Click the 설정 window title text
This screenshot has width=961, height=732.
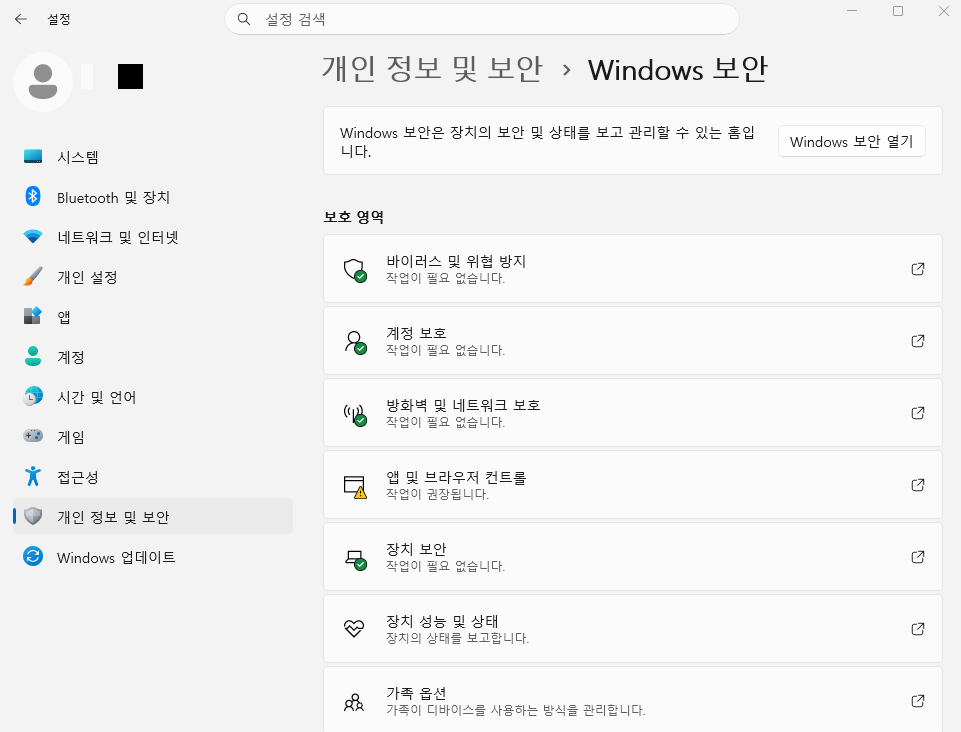tap(59, 19)
